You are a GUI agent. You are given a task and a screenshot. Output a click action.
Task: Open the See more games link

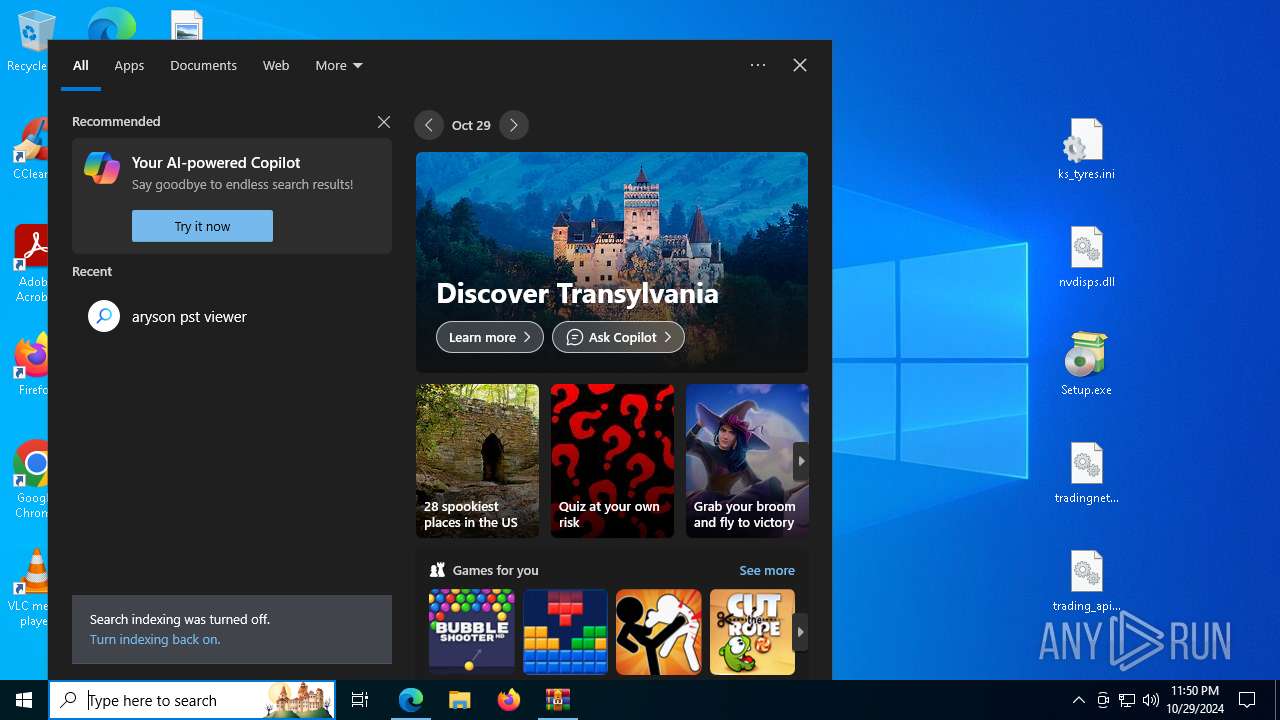tap(767, 570)
